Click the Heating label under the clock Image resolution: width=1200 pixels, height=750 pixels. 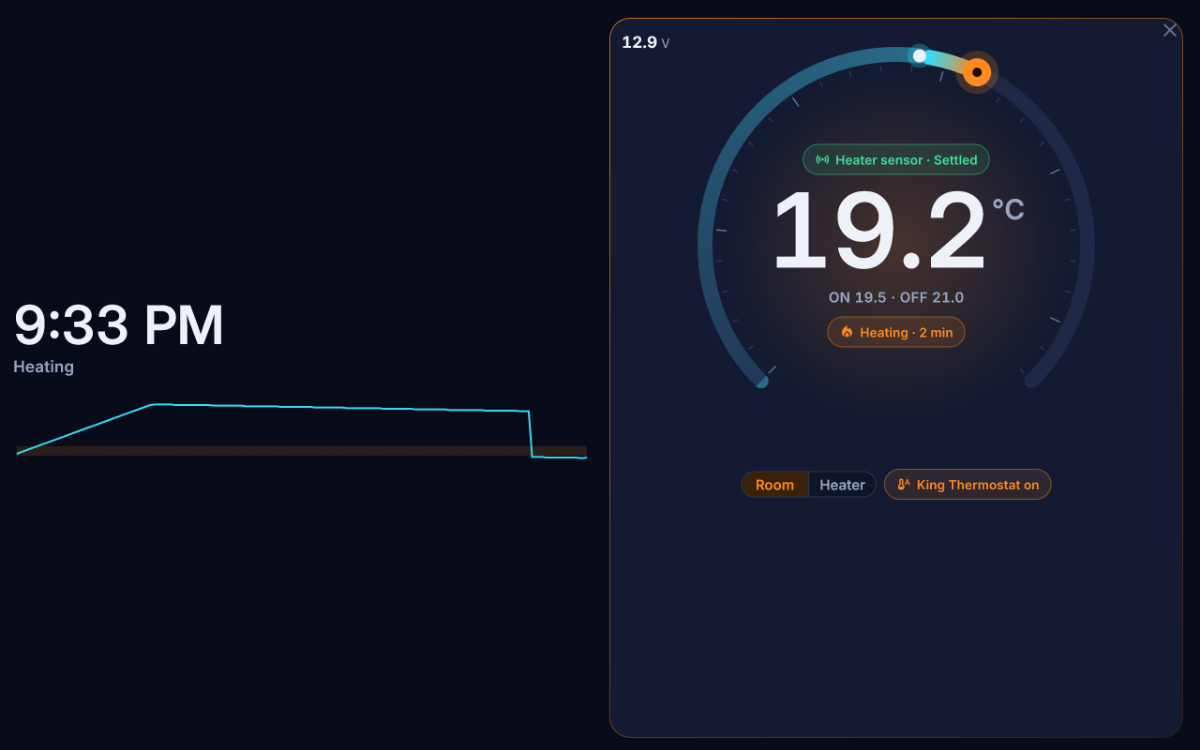pyautogui.click(x=44, y=367)
